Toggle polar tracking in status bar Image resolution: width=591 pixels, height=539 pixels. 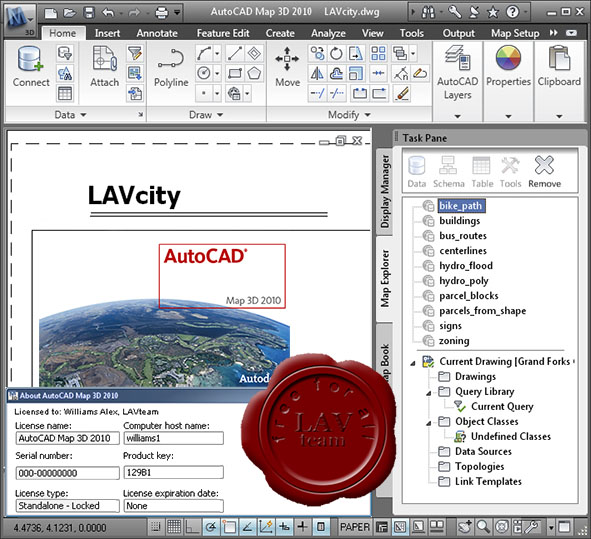(210, 527)
